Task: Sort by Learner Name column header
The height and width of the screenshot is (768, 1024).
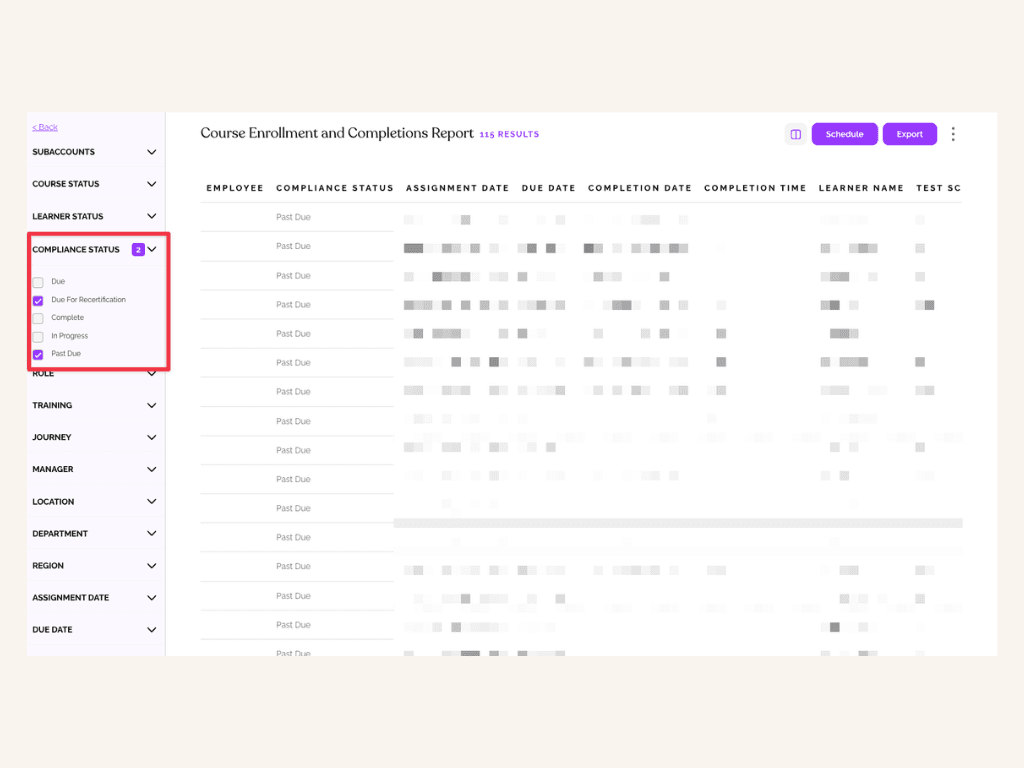Action: 861,188
